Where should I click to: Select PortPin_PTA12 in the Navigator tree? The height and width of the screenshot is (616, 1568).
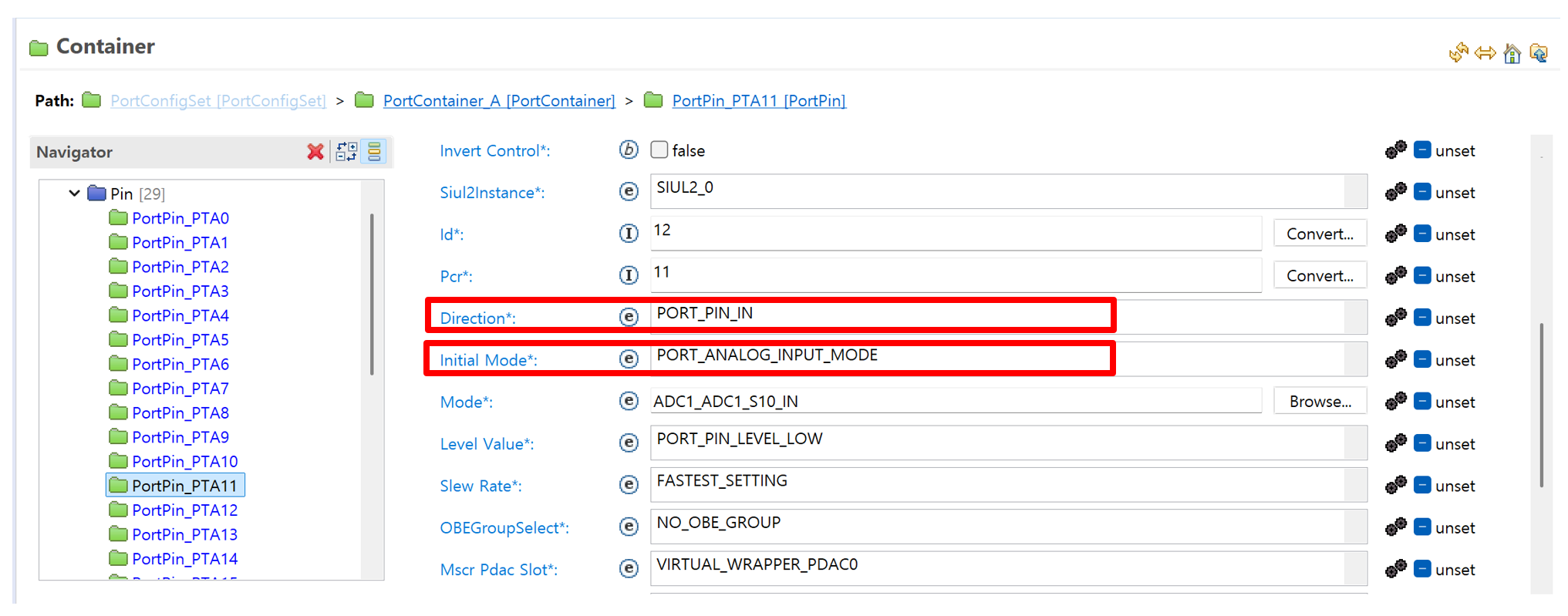[x=184, y=510]
